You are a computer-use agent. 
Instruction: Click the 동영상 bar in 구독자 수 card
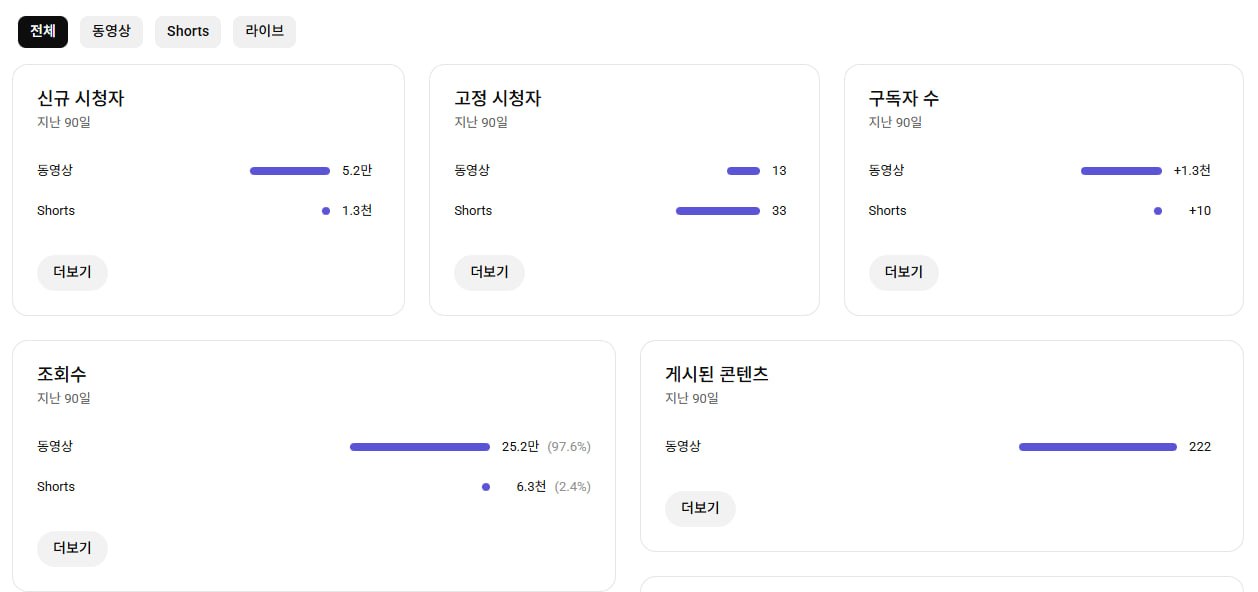click(x=1121, y=171)
